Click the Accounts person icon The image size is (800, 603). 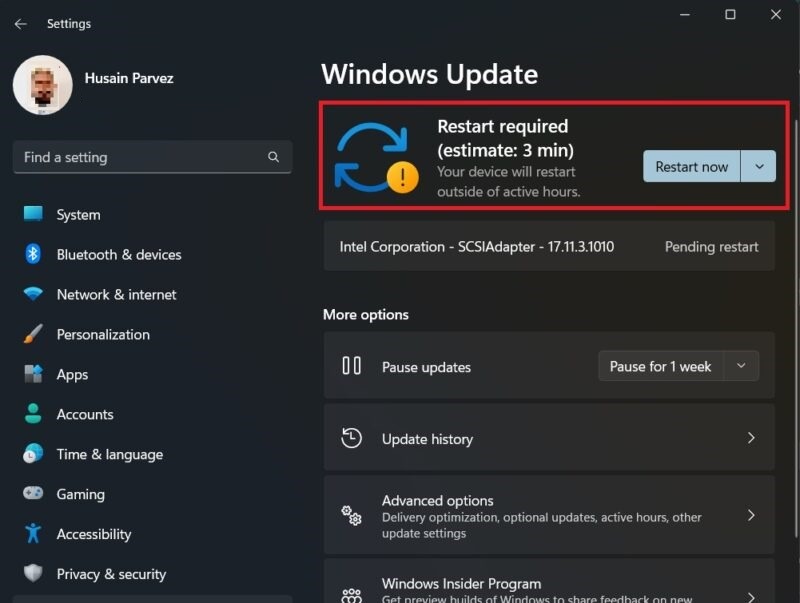tap(33, 414)
